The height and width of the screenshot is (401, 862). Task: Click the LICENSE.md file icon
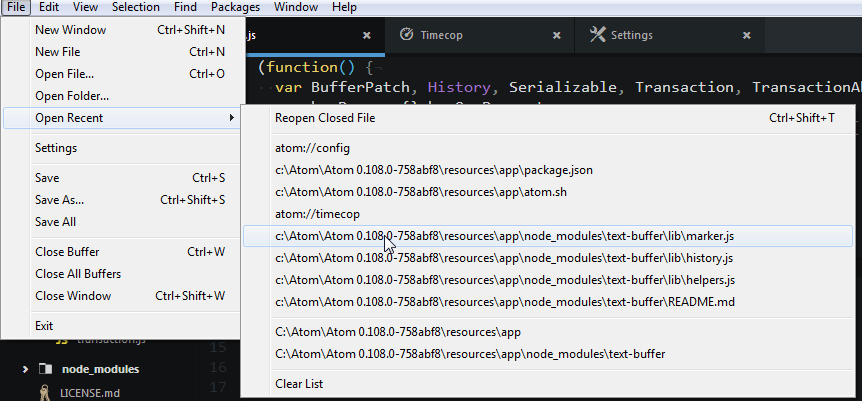[x=46, y=393]
